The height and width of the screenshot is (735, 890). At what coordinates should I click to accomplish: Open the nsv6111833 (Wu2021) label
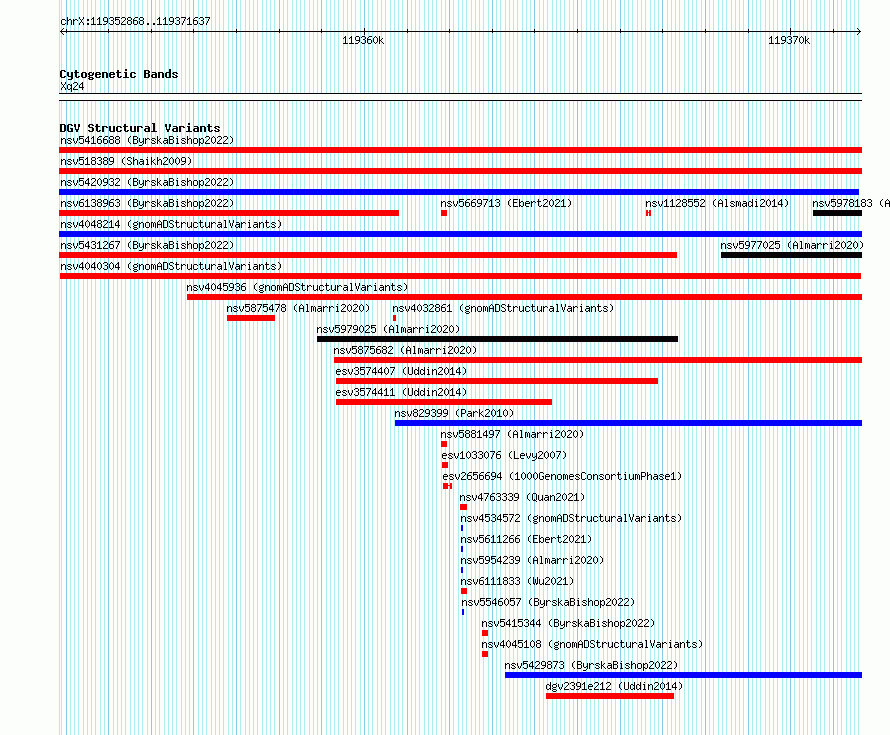[x=517, y=581]
